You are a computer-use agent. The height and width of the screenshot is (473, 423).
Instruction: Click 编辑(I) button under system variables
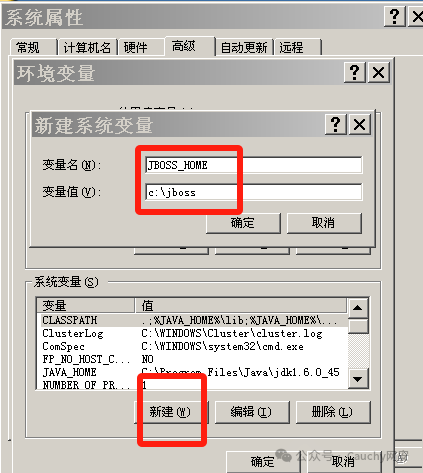[252, 412]
